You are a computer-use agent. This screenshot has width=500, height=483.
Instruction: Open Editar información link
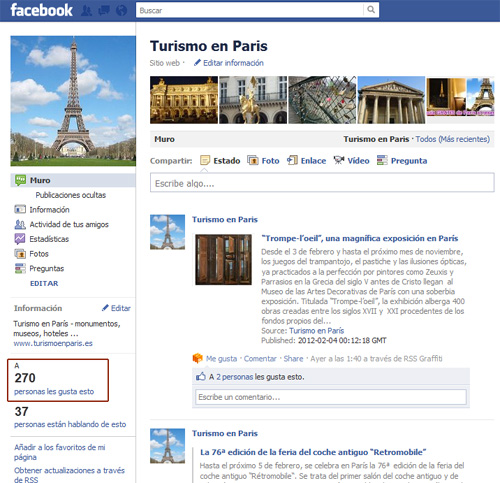pyautogui.click(x=233, y=63)
